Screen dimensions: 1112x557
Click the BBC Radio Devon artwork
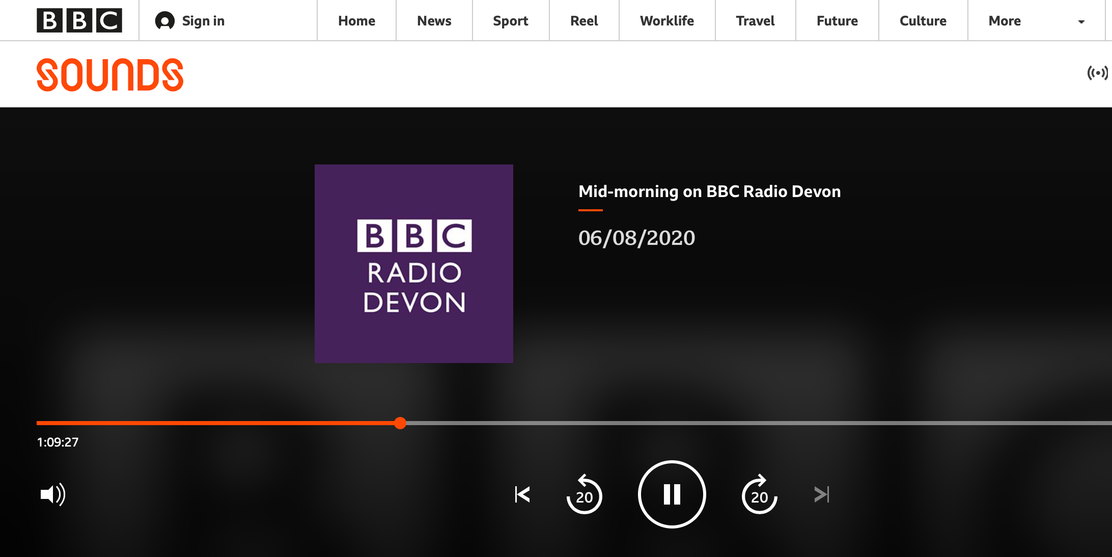pos(413,263)
